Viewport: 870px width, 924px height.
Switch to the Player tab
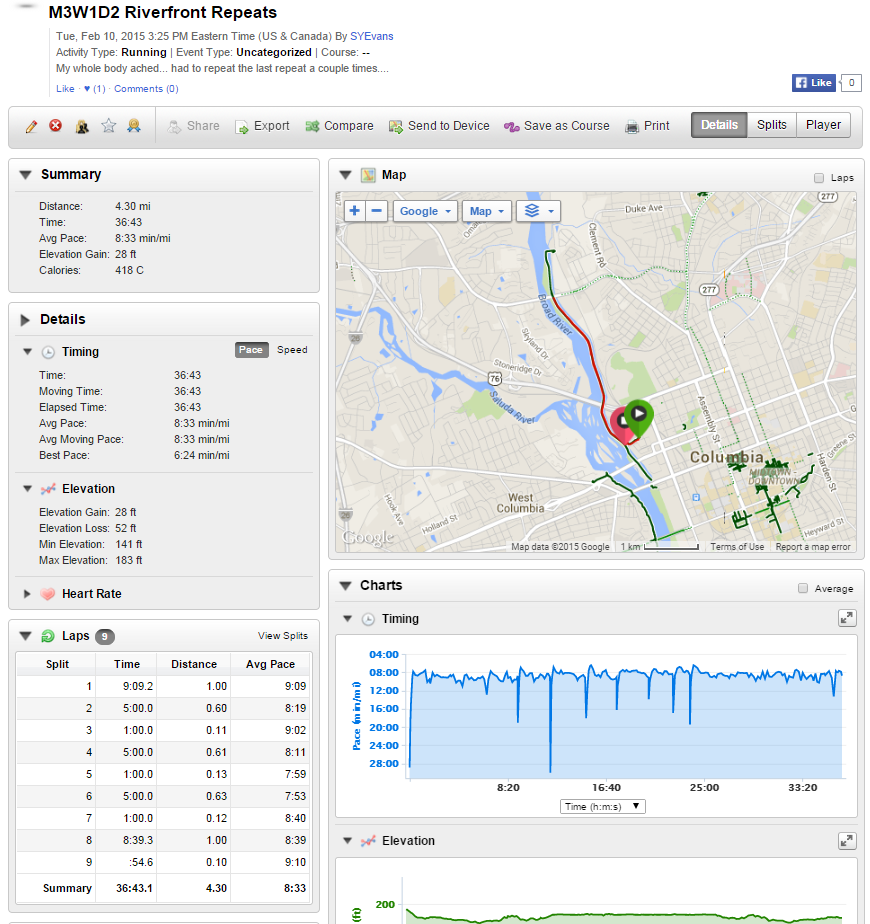click(823, 125)
